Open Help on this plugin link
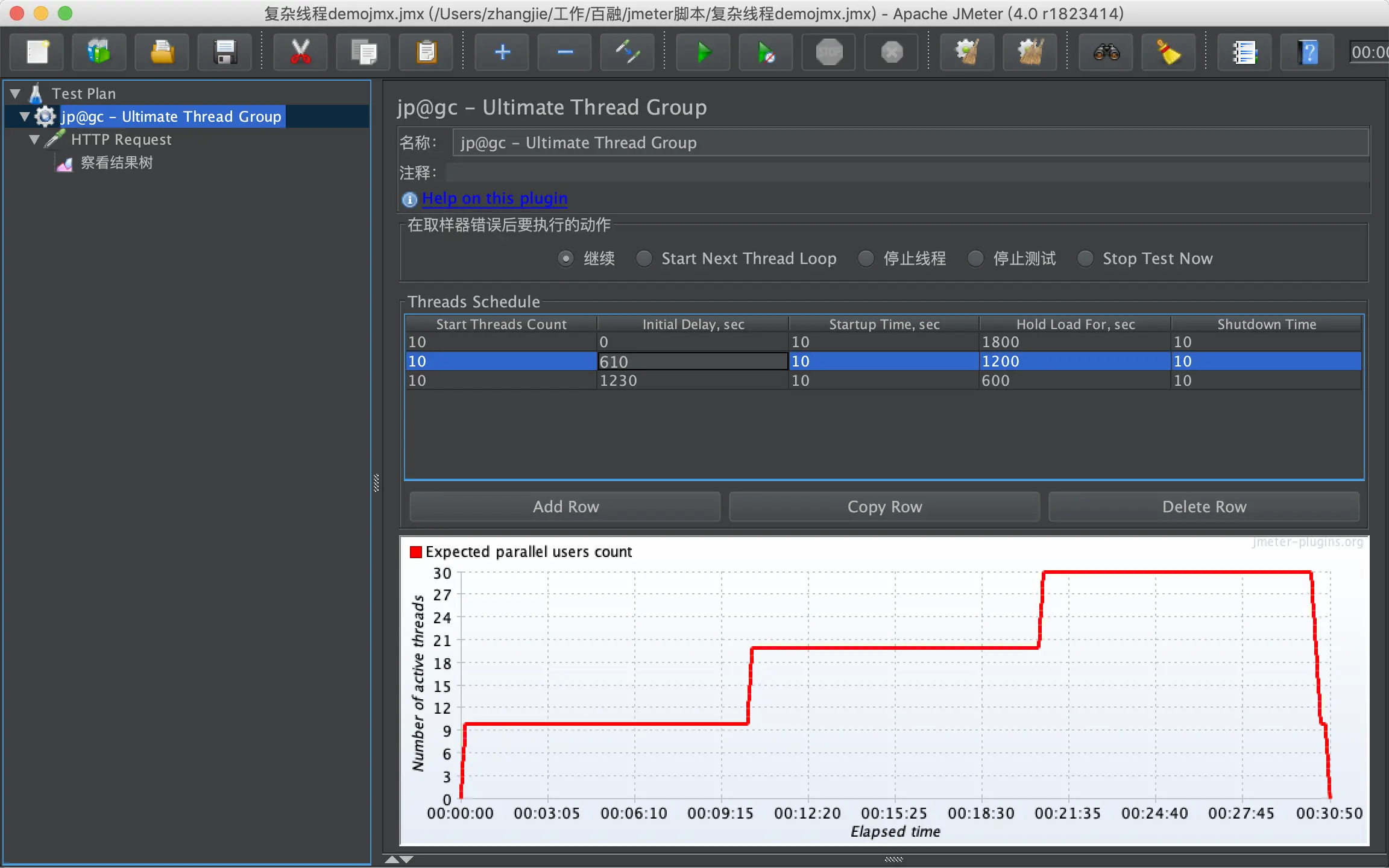 494,198
